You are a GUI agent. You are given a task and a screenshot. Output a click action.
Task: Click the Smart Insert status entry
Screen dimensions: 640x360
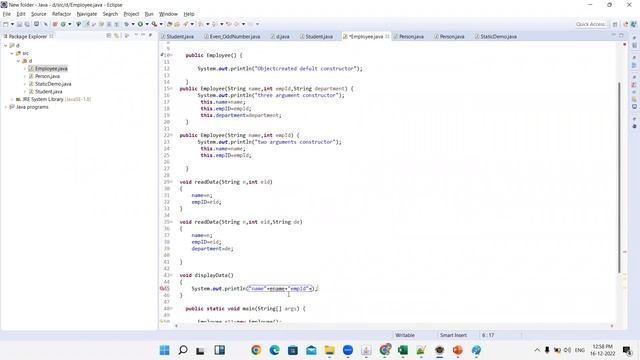click(x=453, y=335)
